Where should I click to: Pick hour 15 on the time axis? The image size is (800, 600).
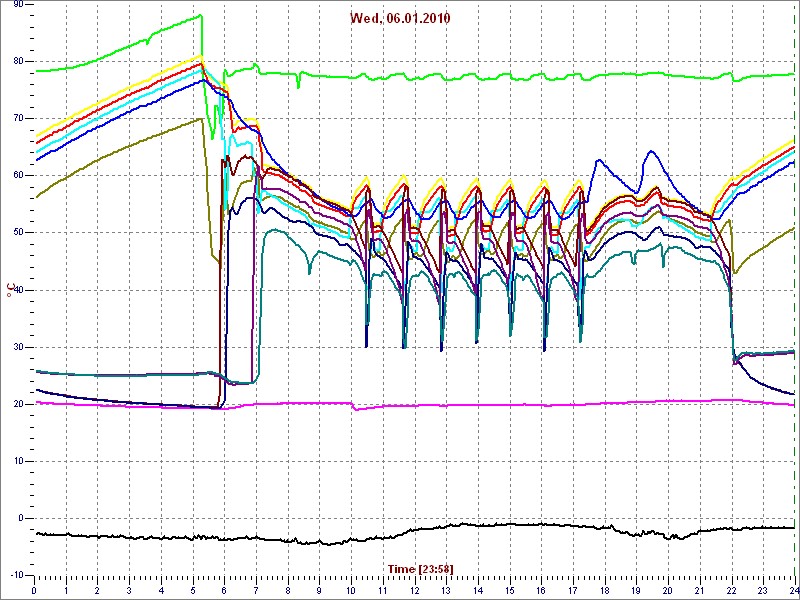[x=510, y=589]
